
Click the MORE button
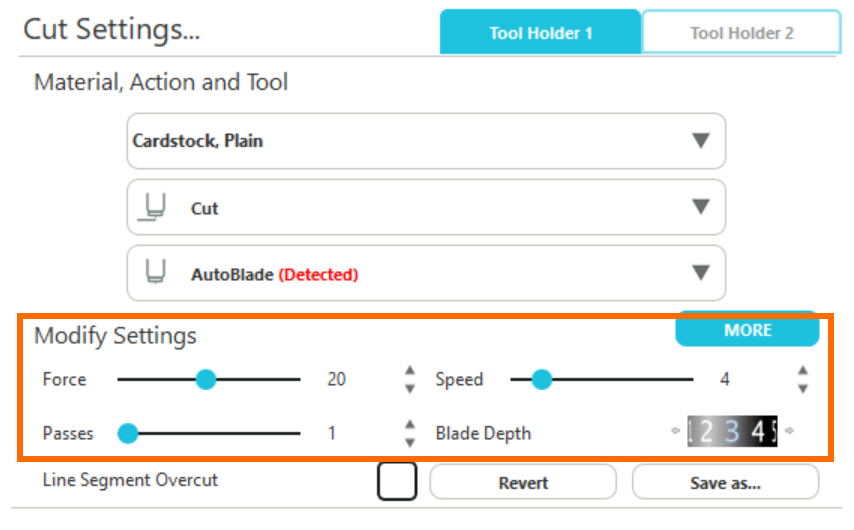coord(747,330)
